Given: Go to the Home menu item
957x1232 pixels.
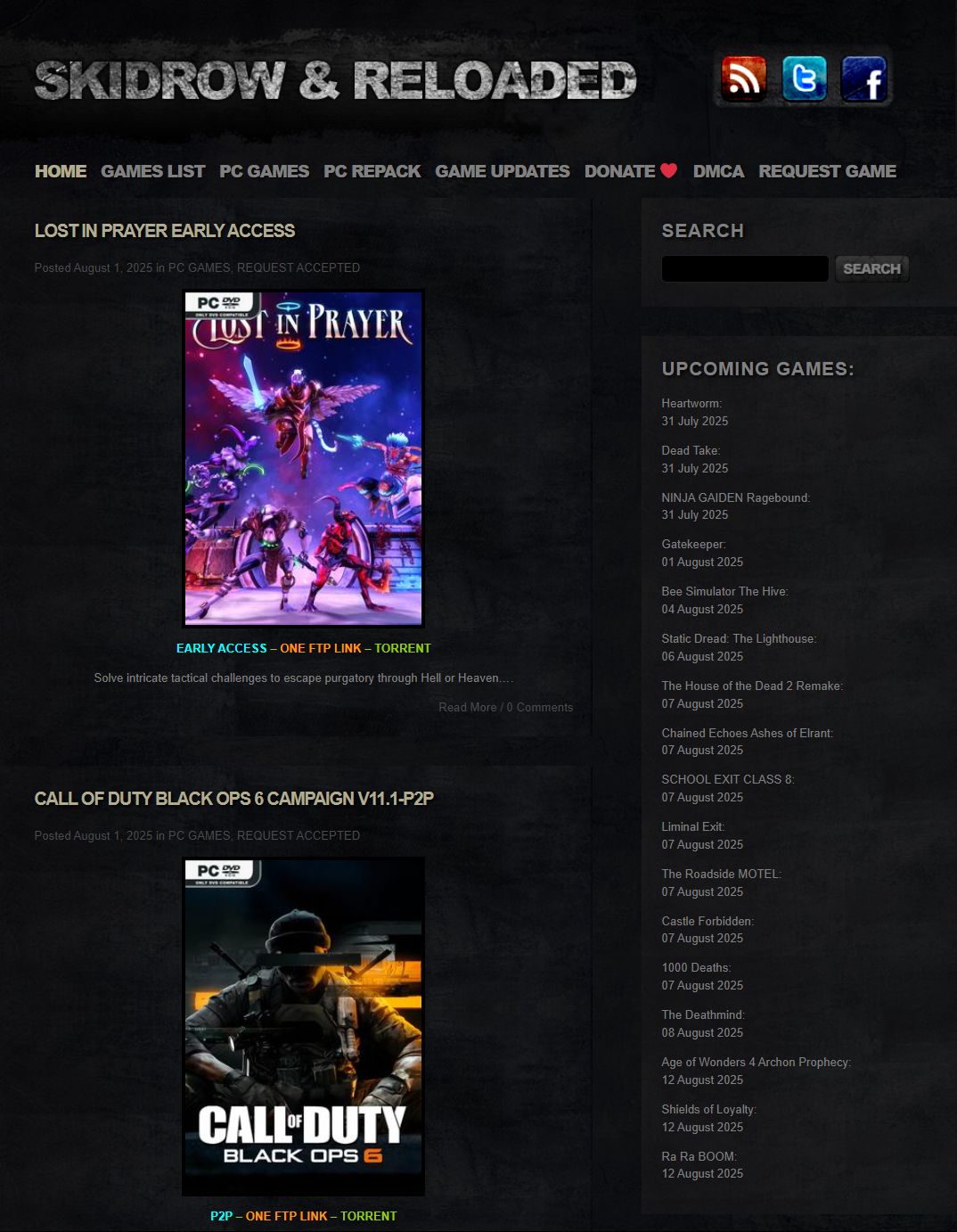Looking at the screenshot, I should [x=61, y=171].
